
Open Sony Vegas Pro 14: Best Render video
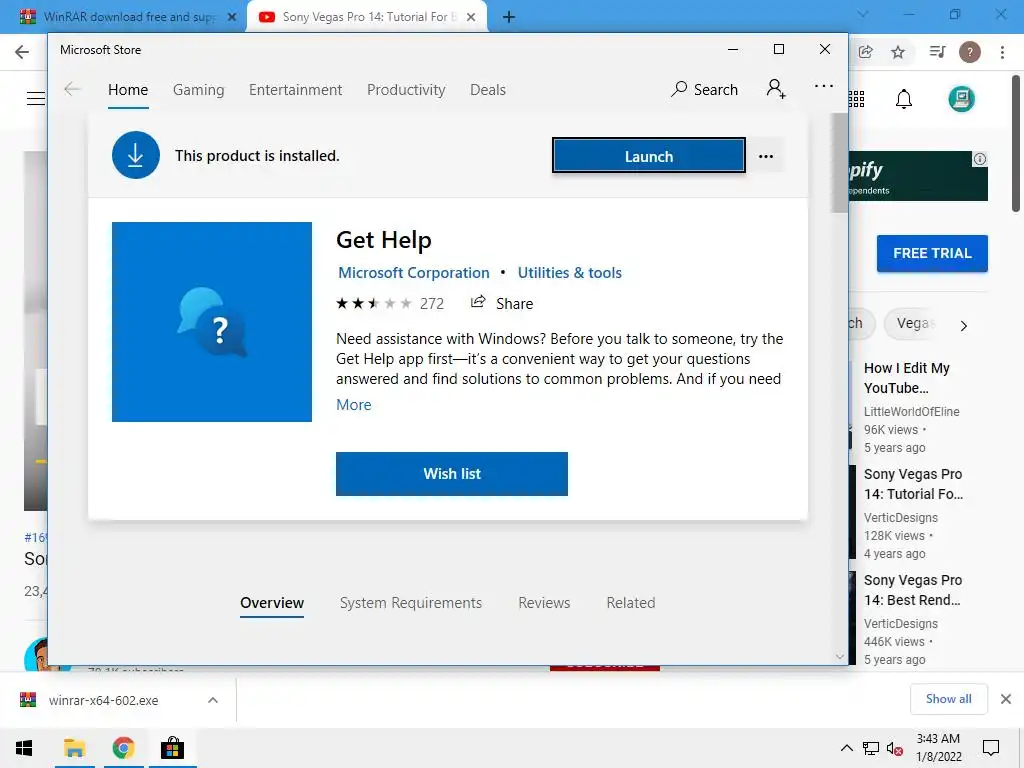[913, 590]
